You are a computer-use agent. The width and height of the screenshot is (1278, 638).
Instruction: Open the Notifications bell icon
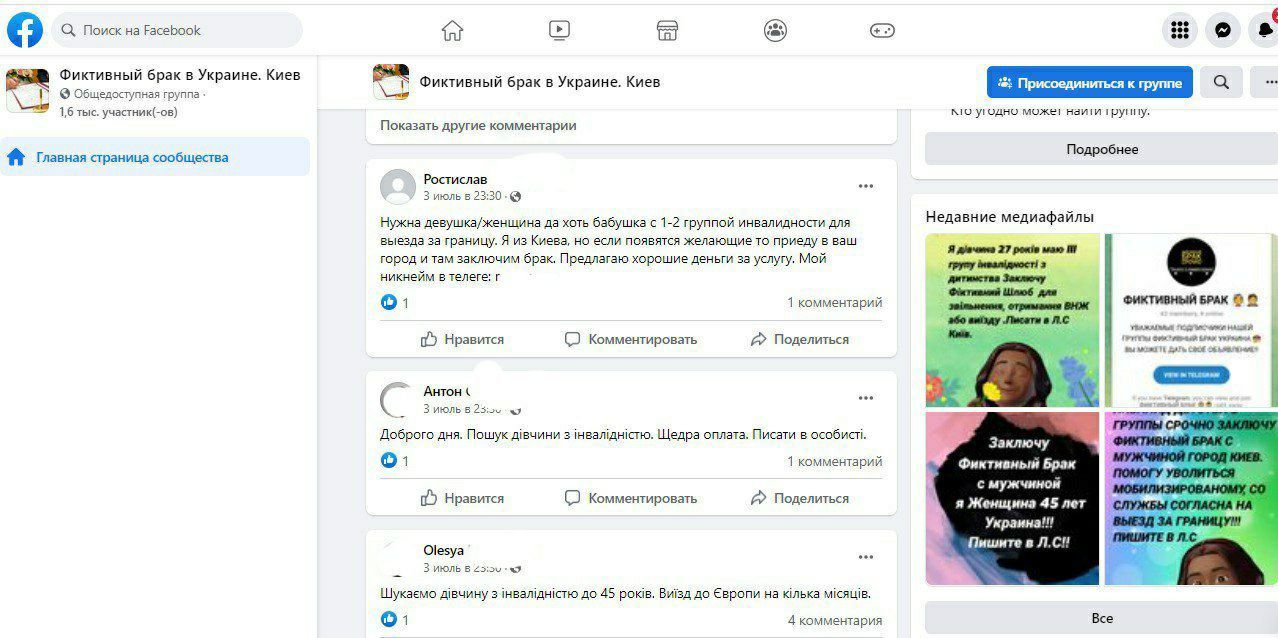pos(1264,30)
